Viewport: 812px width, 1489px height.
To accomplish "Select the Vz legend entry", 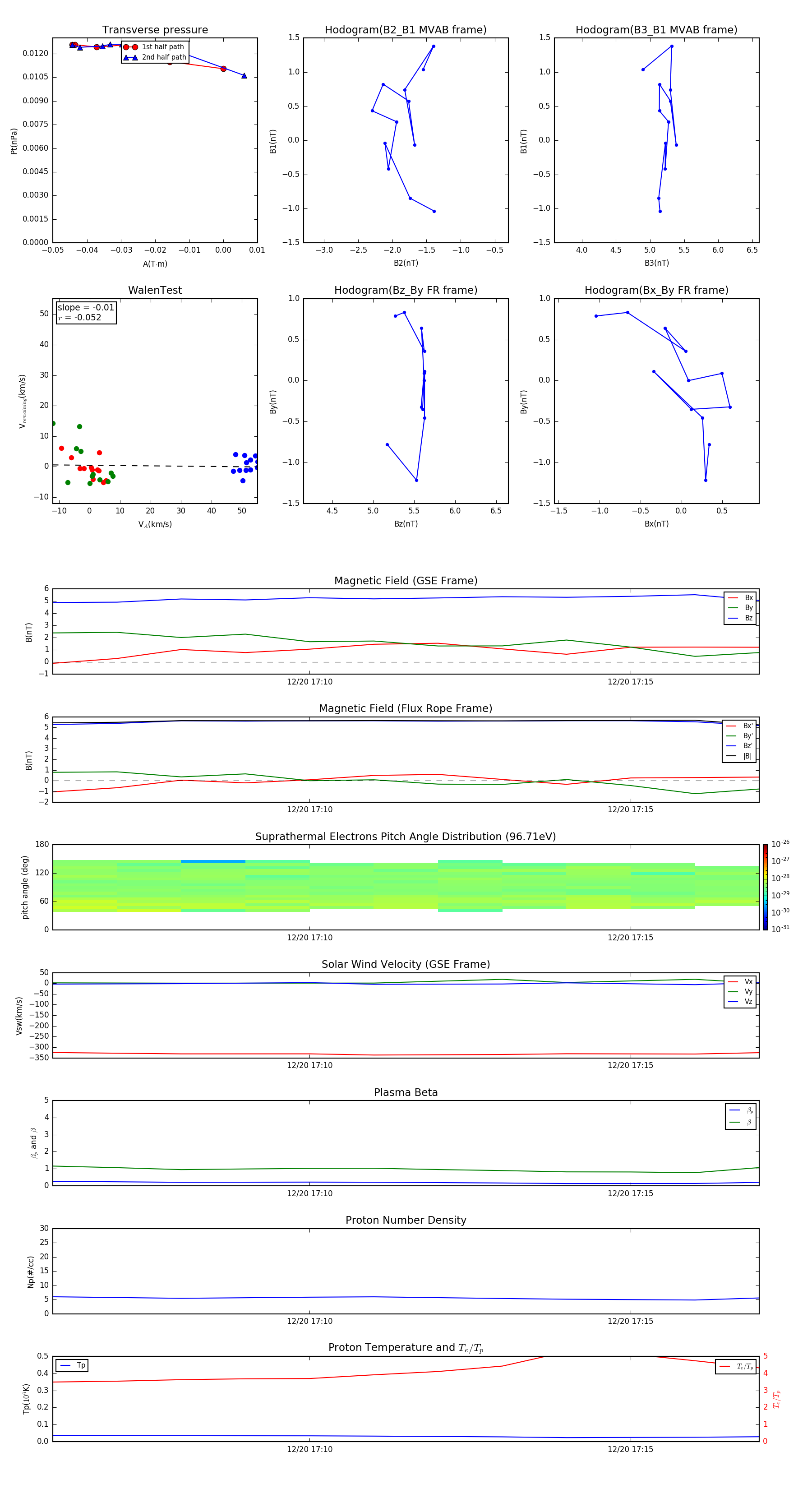I will [740, 1002].
